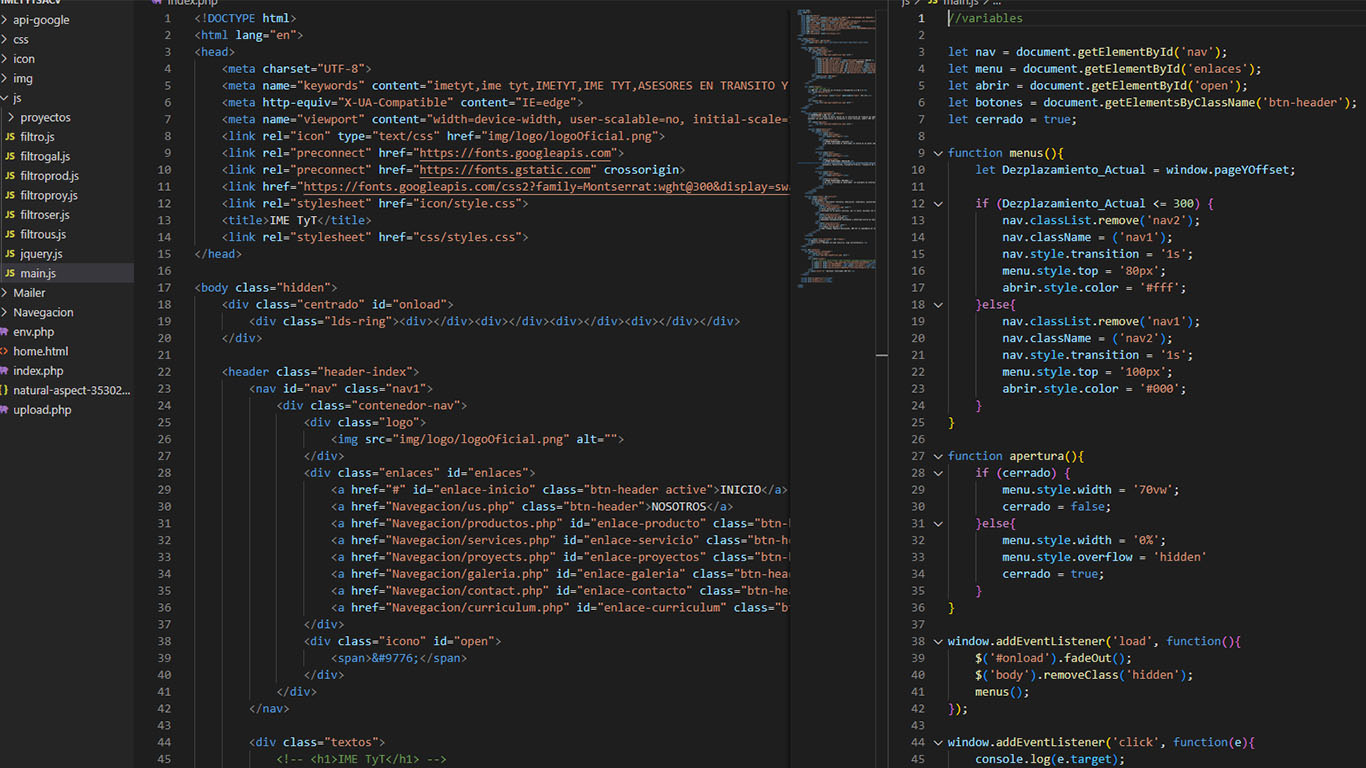1366x768 pixels.
Task: Fold the apertura function at line 27
Action: (x=938, y=456)
